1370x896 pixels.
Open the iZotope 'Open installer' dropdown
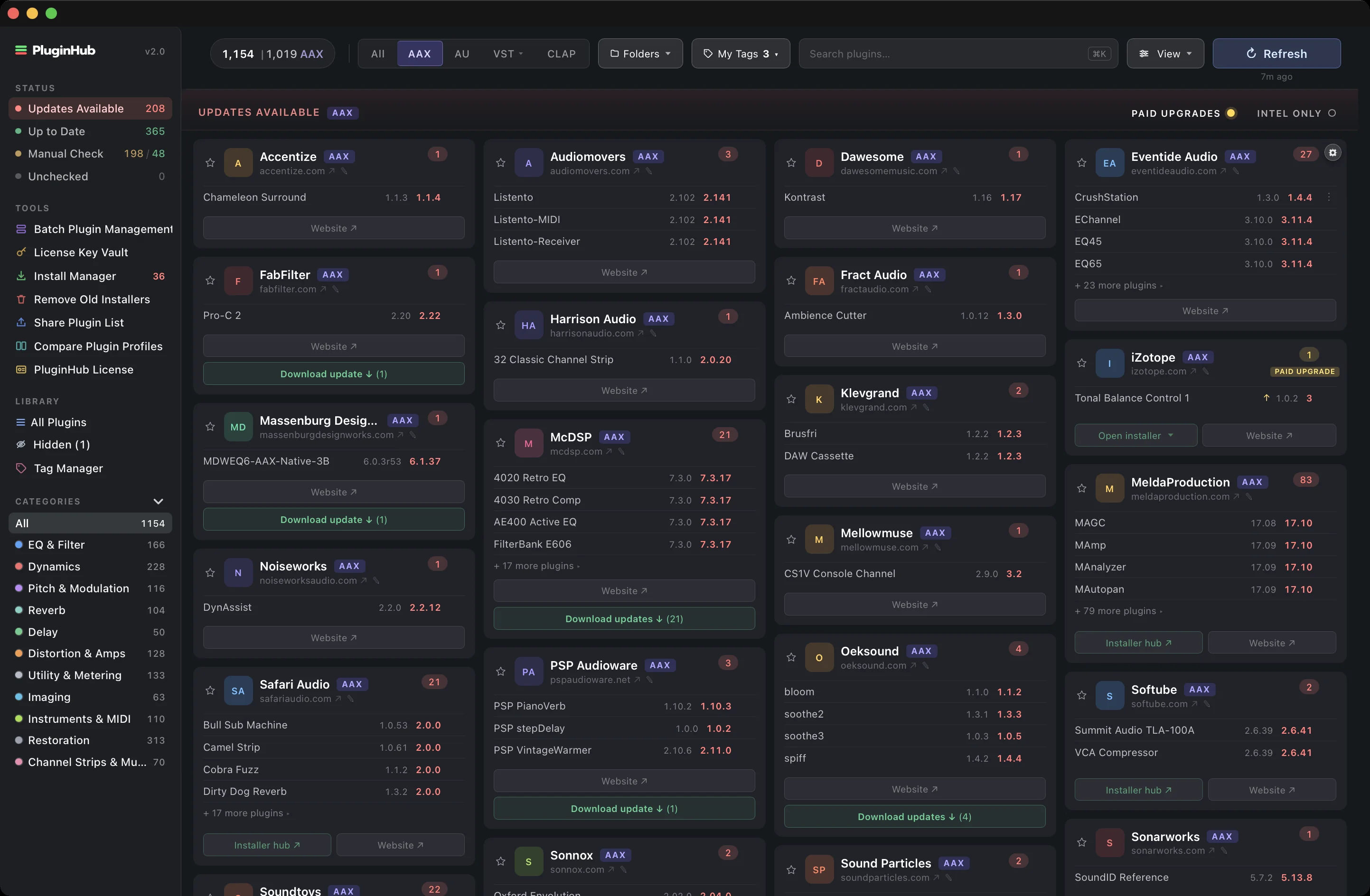1135,436
